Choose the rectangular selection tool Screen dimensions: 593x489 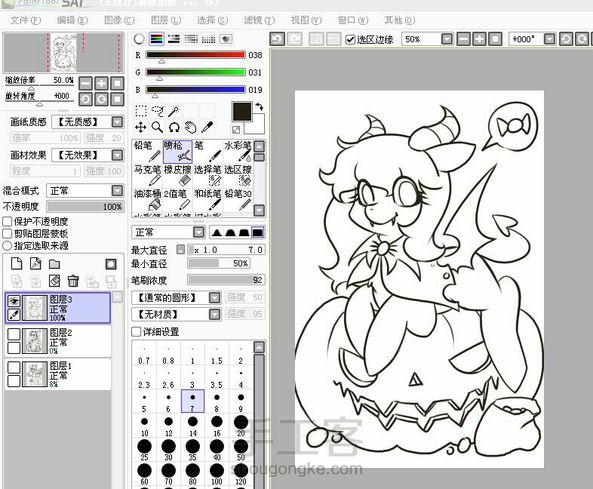click(x=141, y=111)
